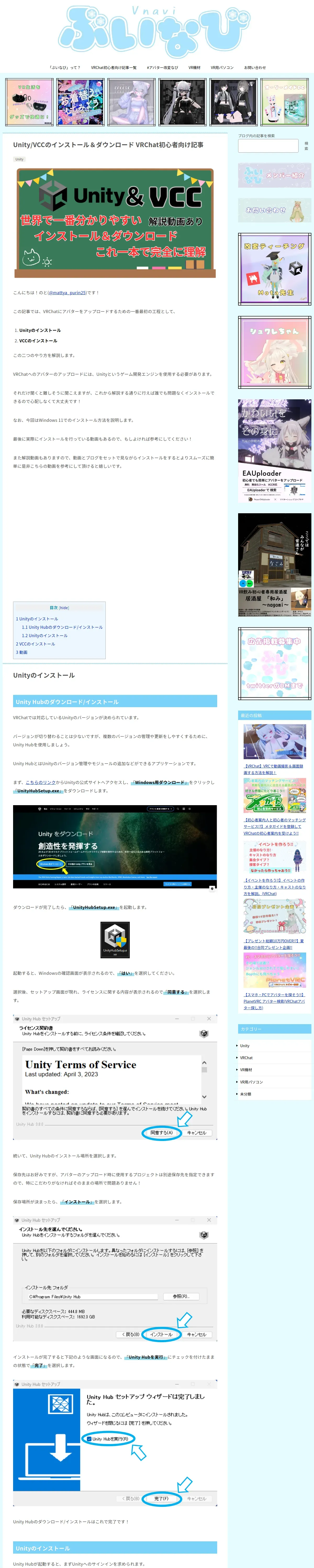Toggle the Unity Hubを実行(R) checkbox

click(x=89, y=1439)
